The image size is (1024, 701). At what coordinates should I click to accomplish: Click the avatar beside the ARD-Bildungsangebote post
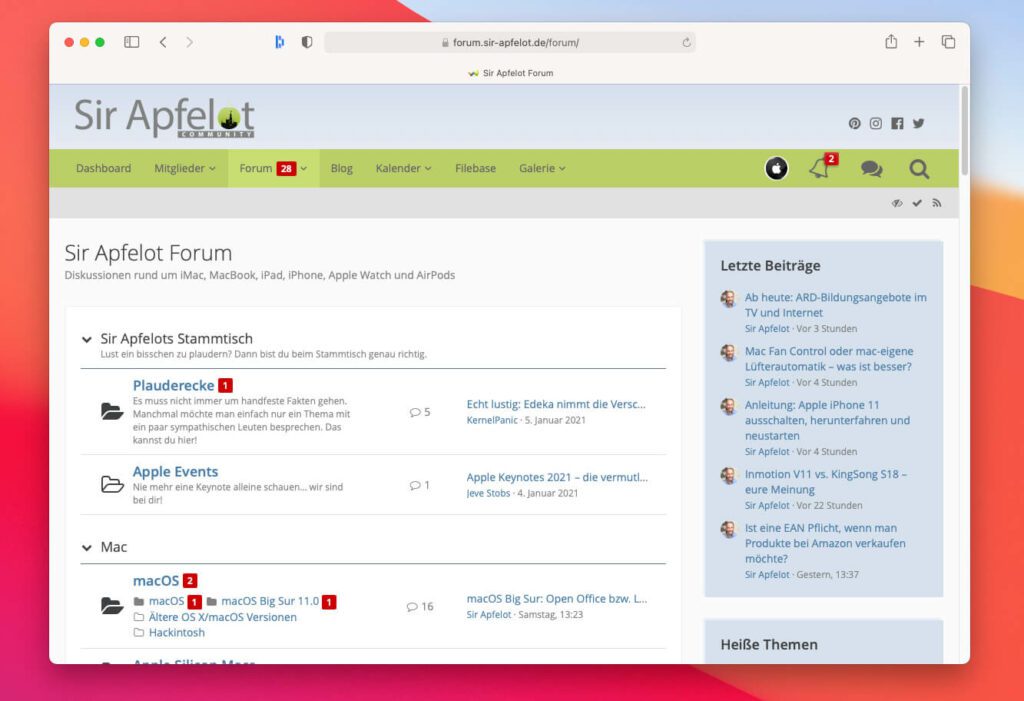tap(728, 299)
